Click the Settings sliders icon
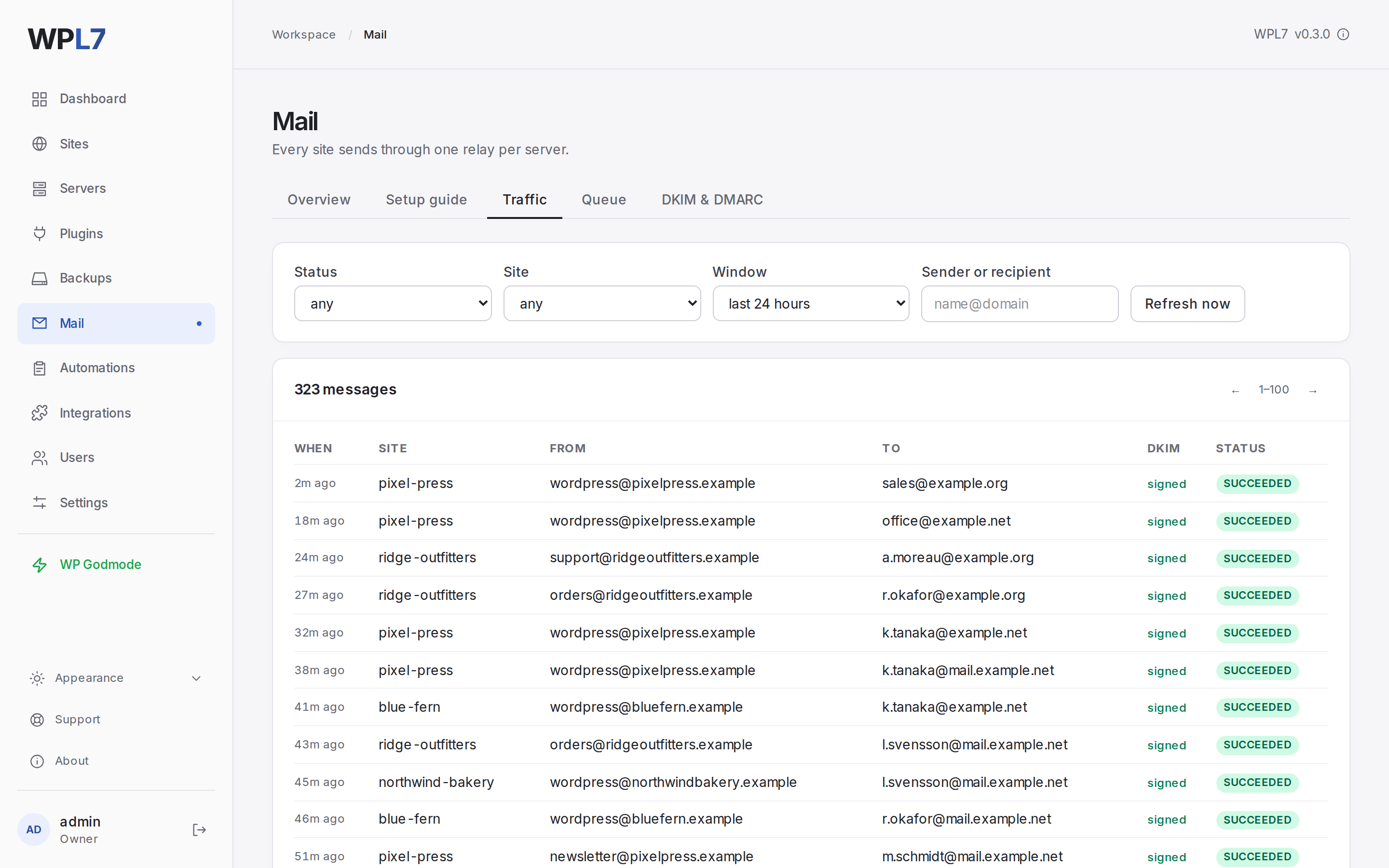The height and width of the screenshot is (868, 1389). [39, 503]
